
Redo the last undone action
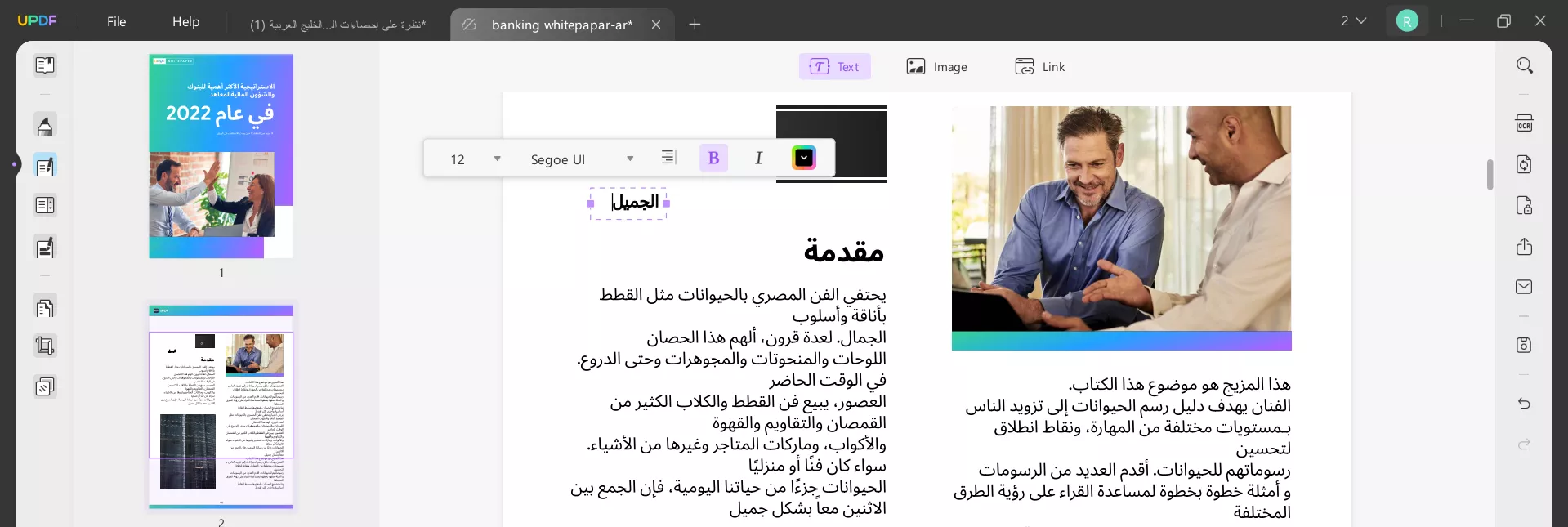1524,444
